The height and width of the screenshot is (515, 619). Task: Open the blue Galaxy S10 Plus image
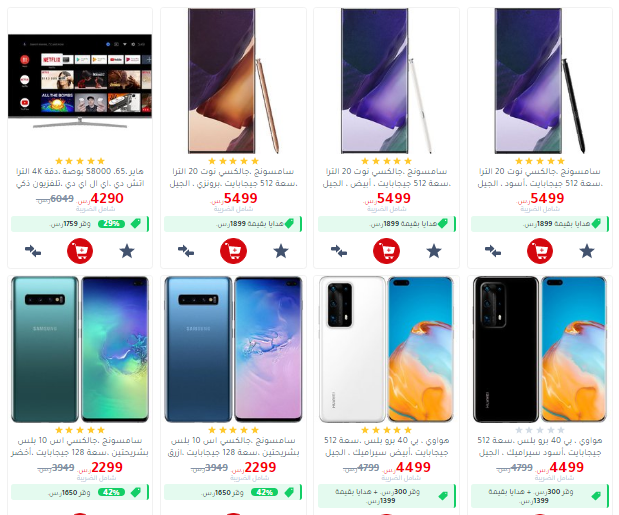[x=233, y=349]
